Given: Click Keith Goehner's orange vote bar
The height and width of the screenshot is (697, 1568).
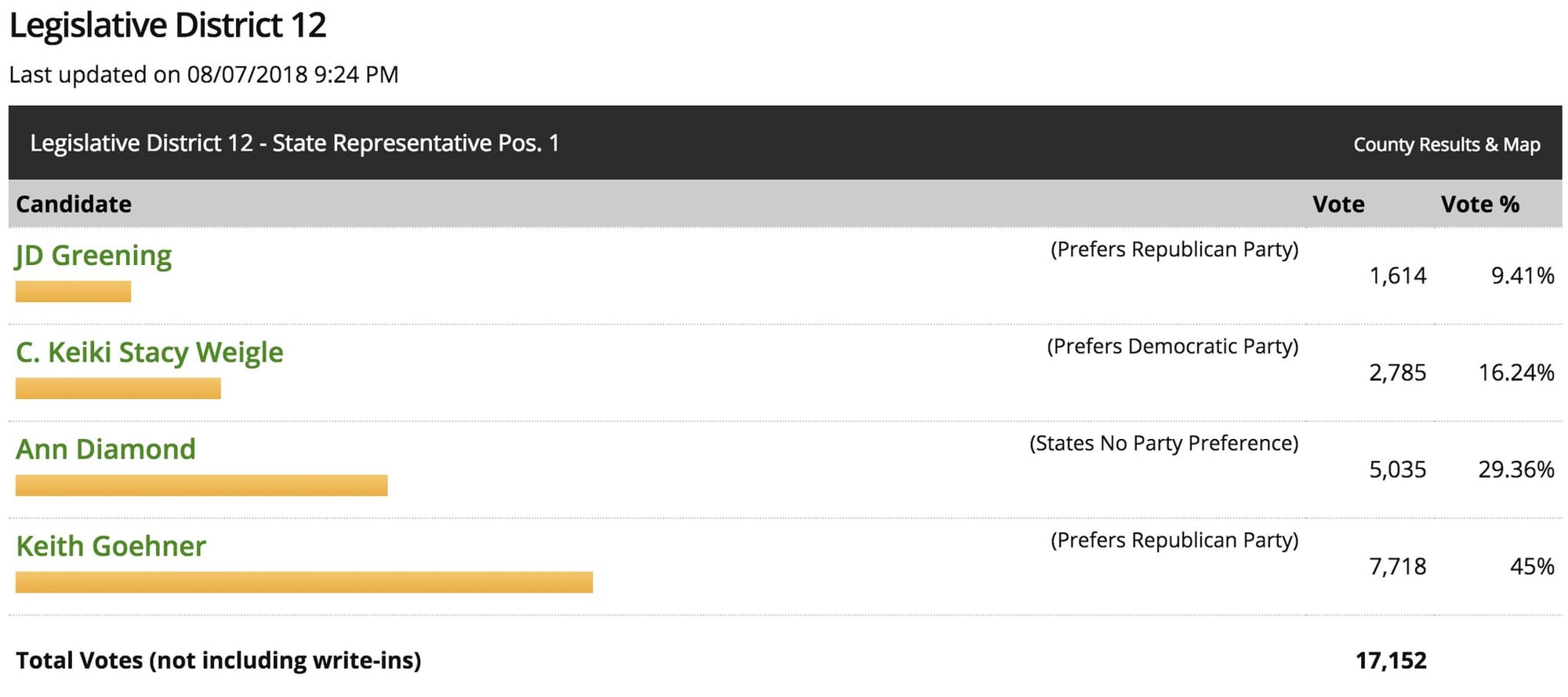Looking at the screenshot, I should [304, 583].
